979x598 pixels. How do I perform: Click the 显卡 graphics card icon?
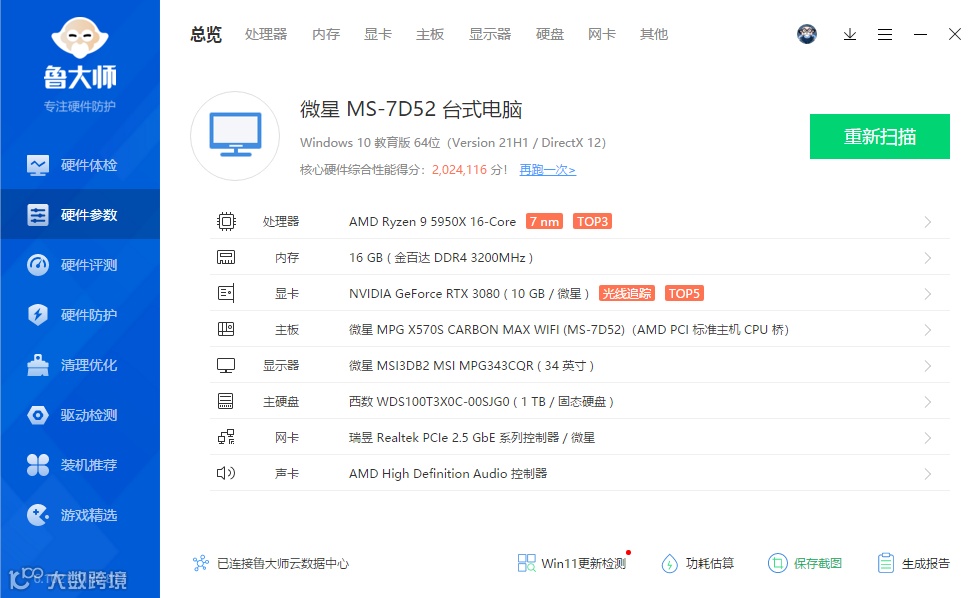pyautogui.click(x=226, y=293)
